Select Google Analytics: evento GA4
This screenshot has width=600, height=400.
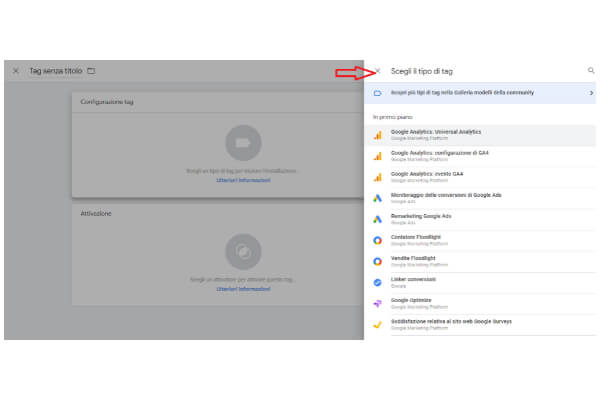click(x=481, y=177)
